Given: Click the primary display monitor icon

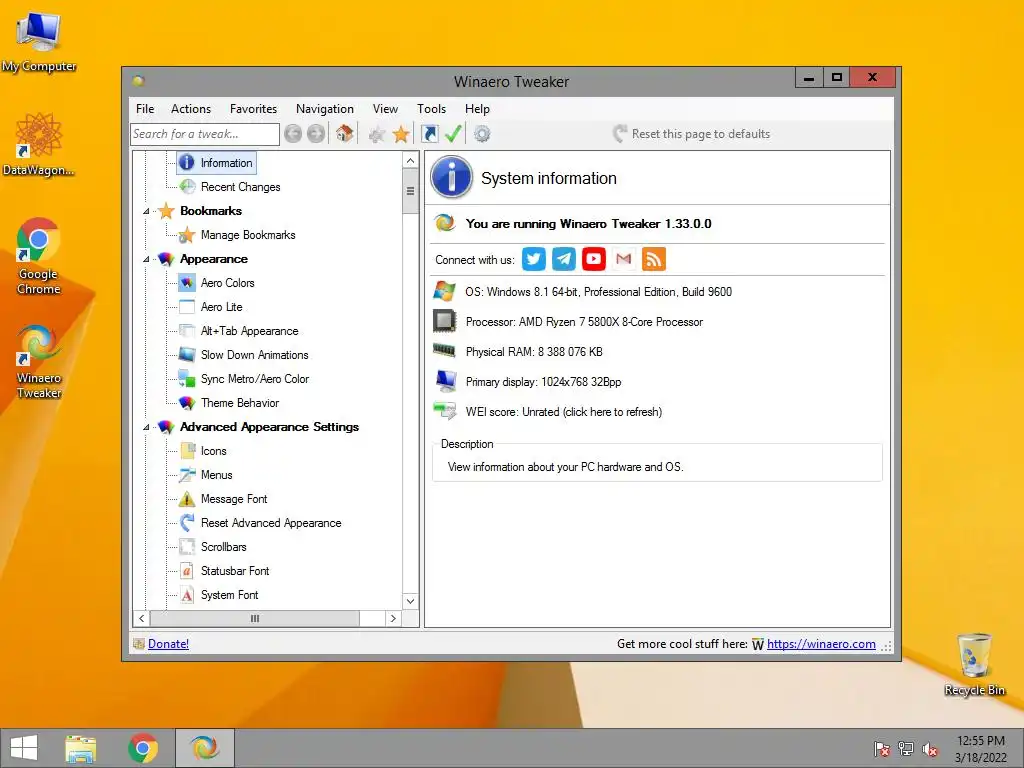Looking at the screenshot, I should (446, 381).
